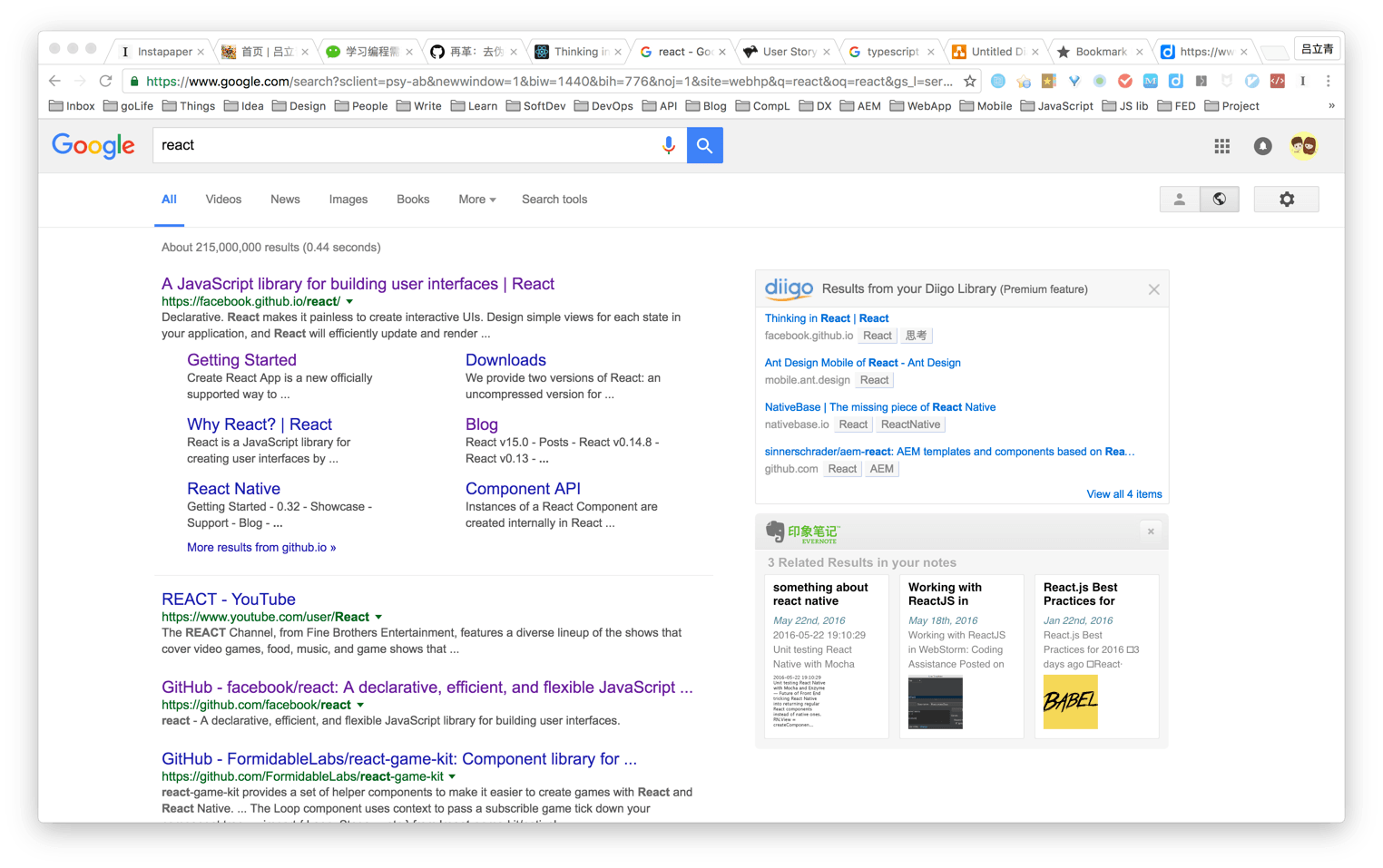This screenshot has height=868, width=1383.
Task: Reload the page
Action: (105, 81)
